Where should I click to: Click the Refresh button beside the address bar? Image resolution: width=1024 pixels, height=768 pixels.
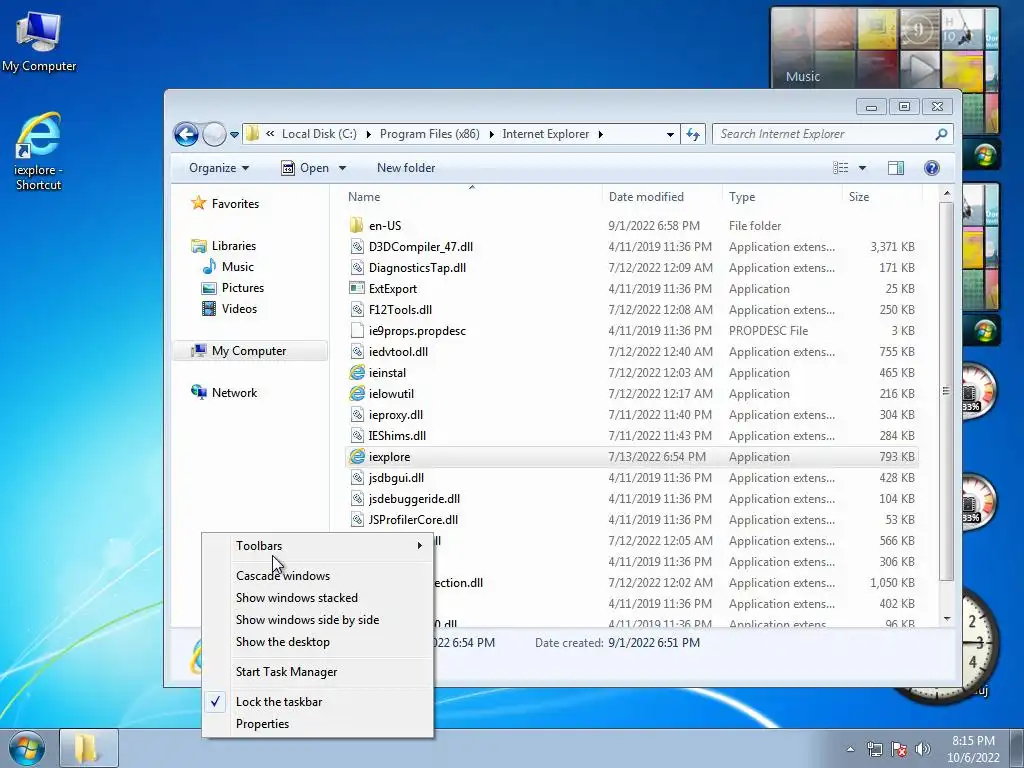click(x=692, y=135)
